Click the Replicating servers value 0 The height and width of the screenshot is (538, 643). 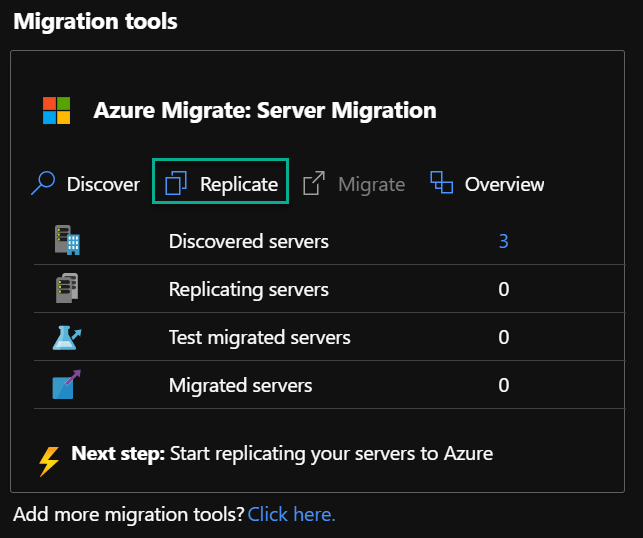(x=504, y=289)
